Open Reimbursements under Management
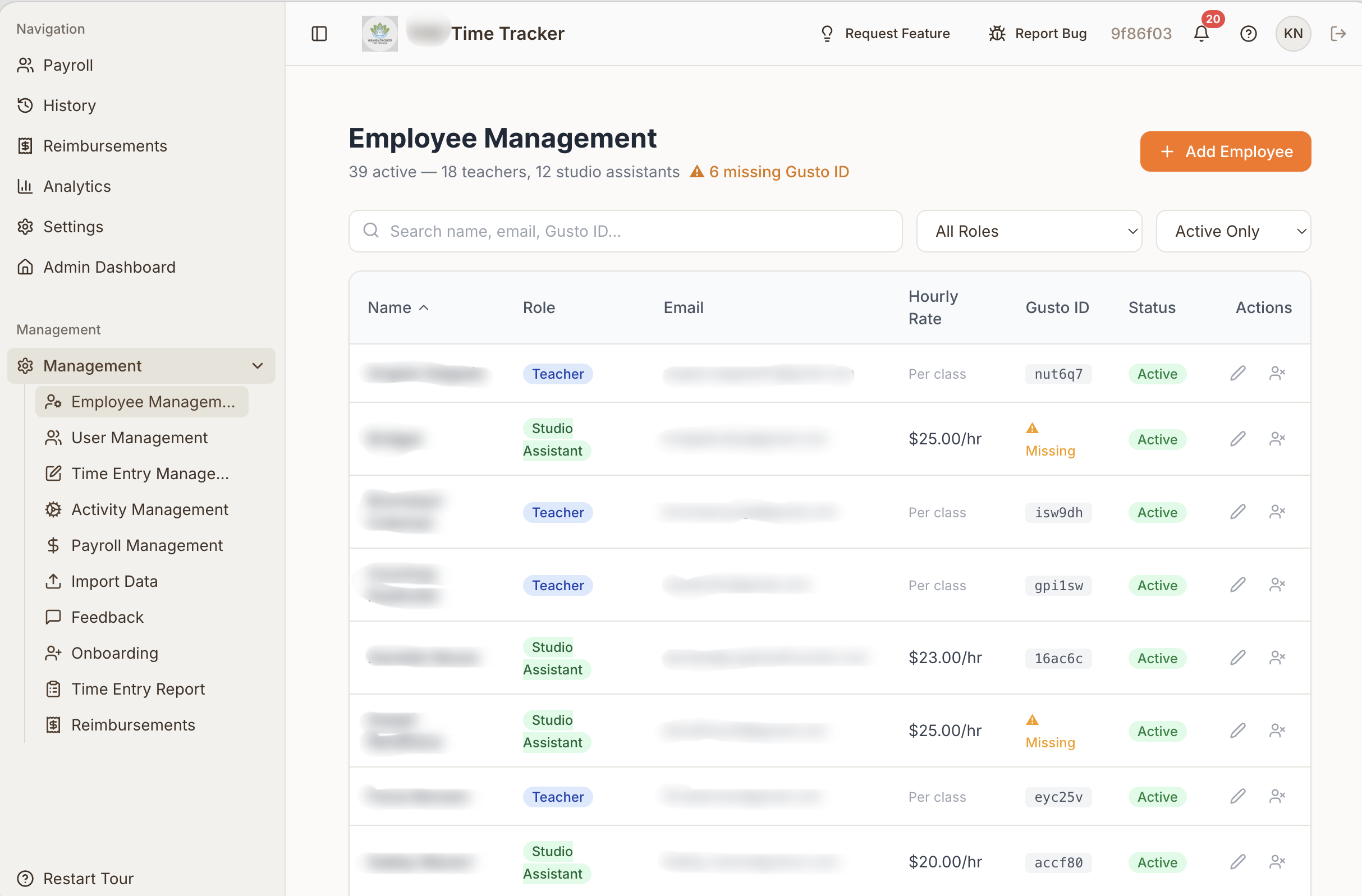Image resolution: width=1362 pixels, height=896 pixels. [x=120, y=725]
